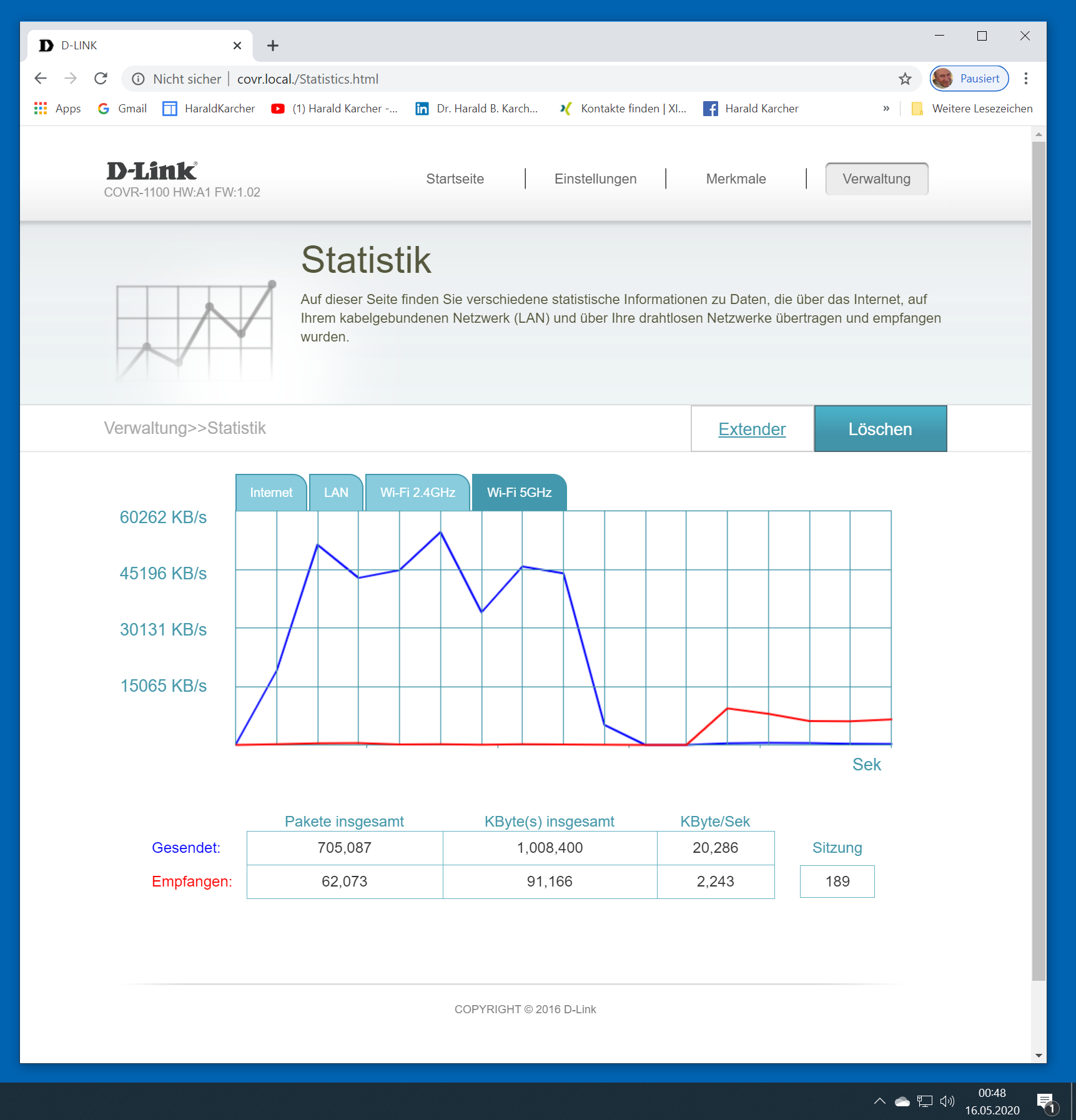Click the site info icon in address bar
The height and width of the screenshot is (1120, 1076).
pyautogui.click(x=139, y=79)
